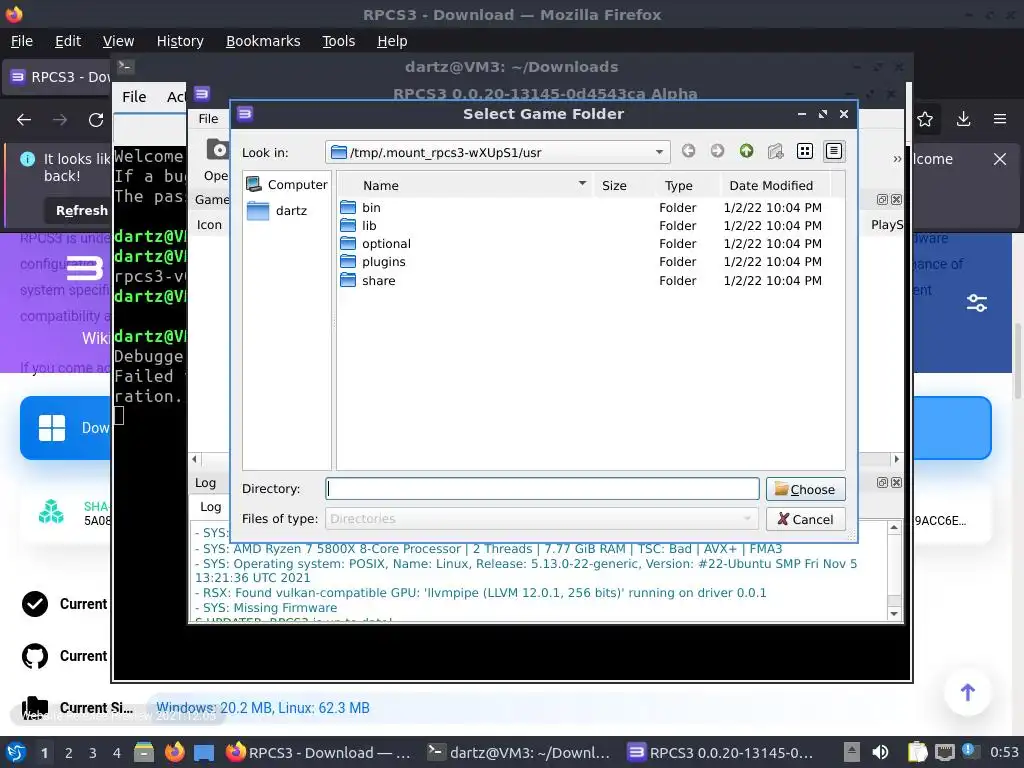1024x768 pixels.
Task: Switch file dialog to list view
Action: tap(805, 152)
